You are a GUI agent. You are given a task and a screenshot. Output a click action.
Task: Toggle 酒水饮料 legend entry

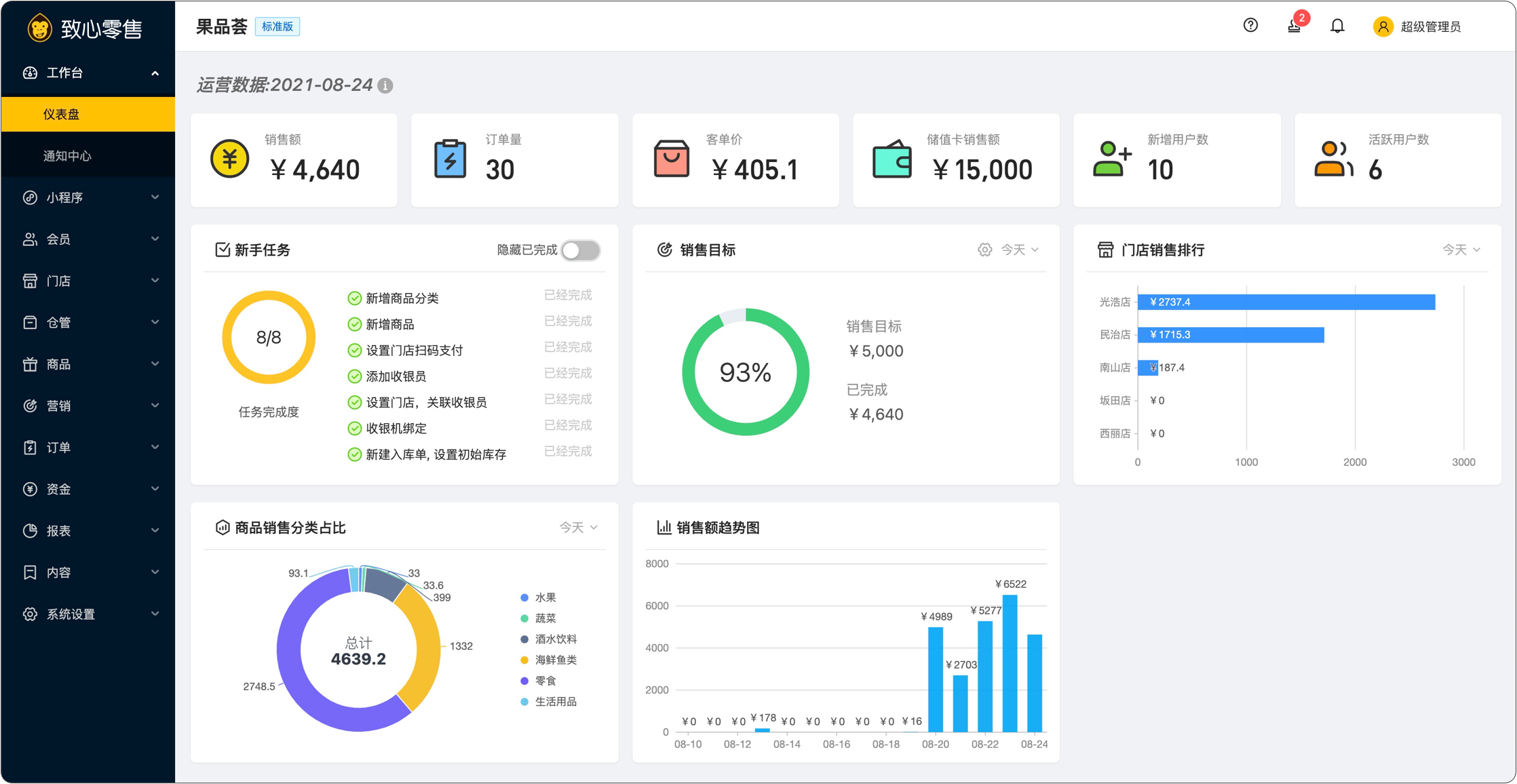pos(548,639)
